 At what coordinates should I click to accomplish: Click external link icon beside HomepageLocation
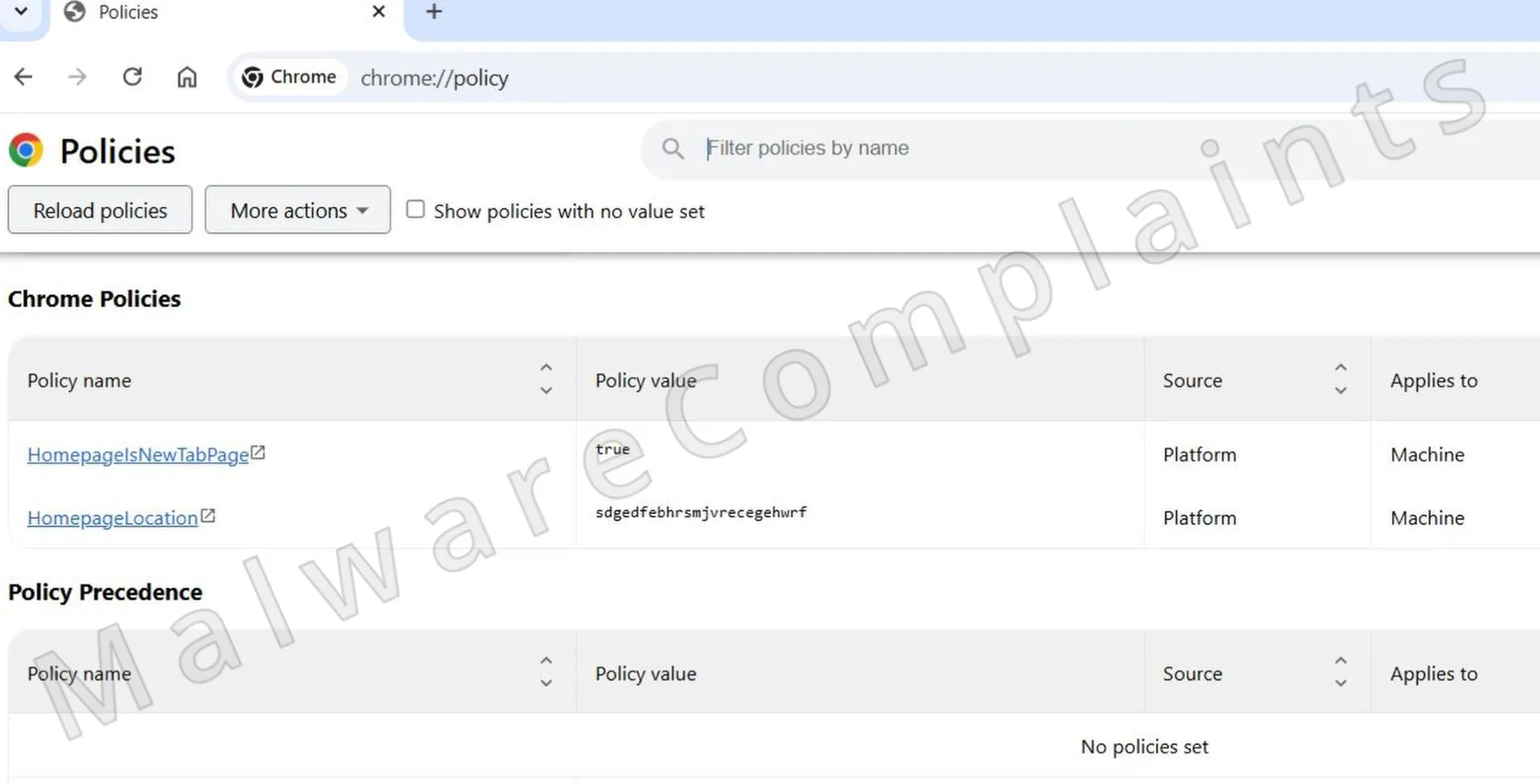pos(209,516)
